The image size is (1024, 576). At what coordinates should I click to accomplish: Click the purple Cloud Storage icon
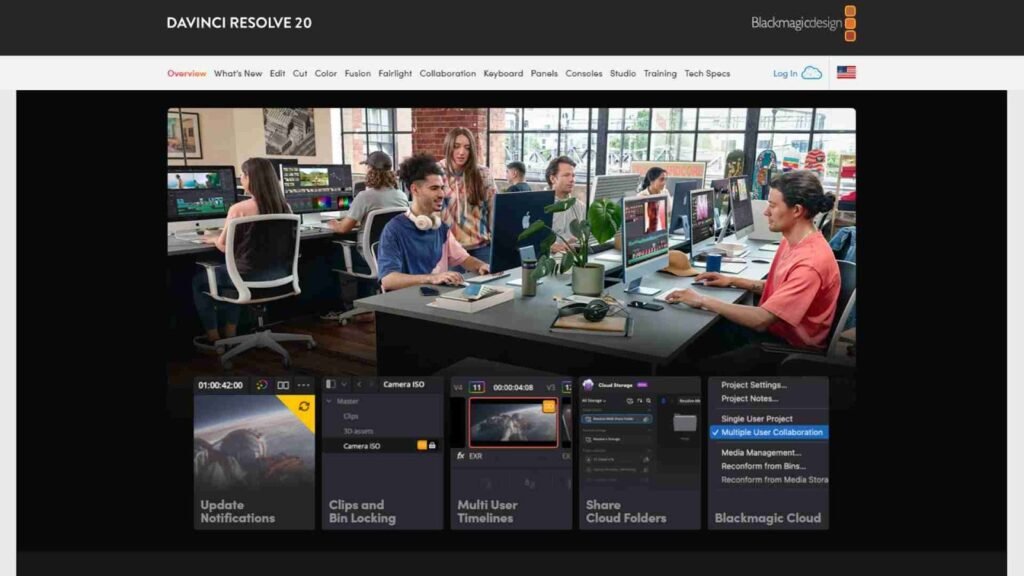tap(588, 385)
